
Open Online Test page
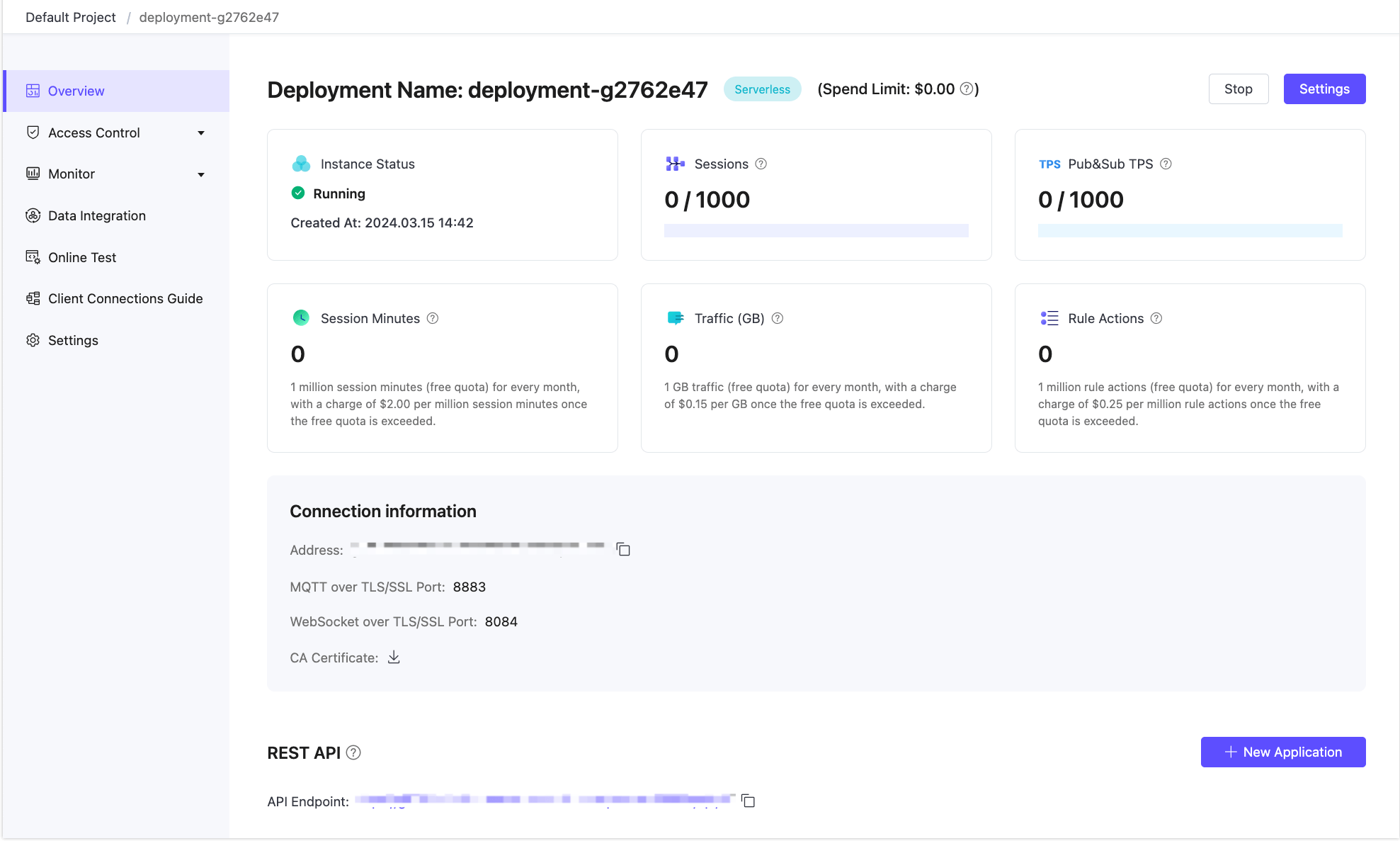[x=116, y=257]
